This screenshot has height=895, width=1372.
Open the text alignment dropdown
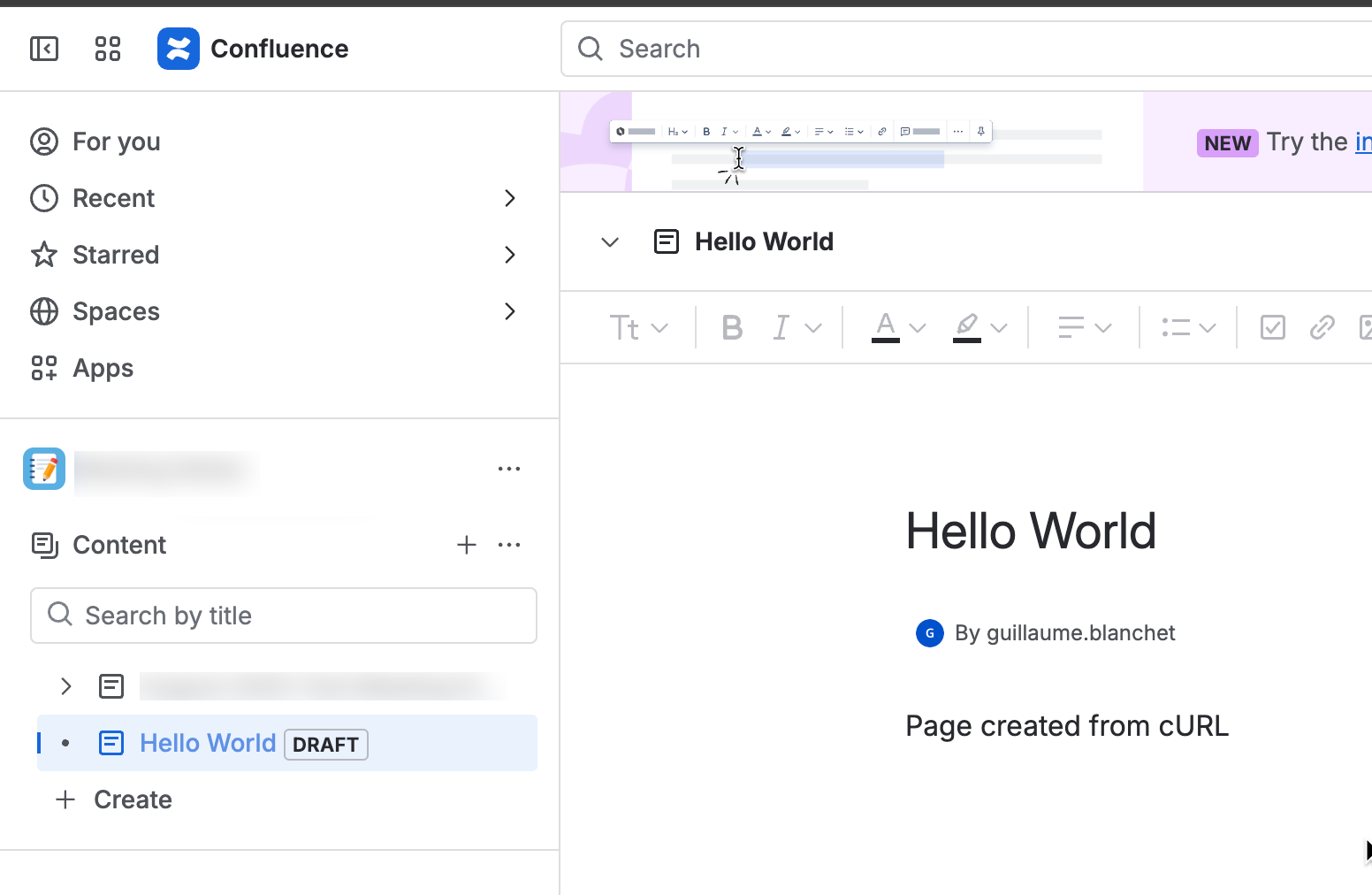(1085, 328)
